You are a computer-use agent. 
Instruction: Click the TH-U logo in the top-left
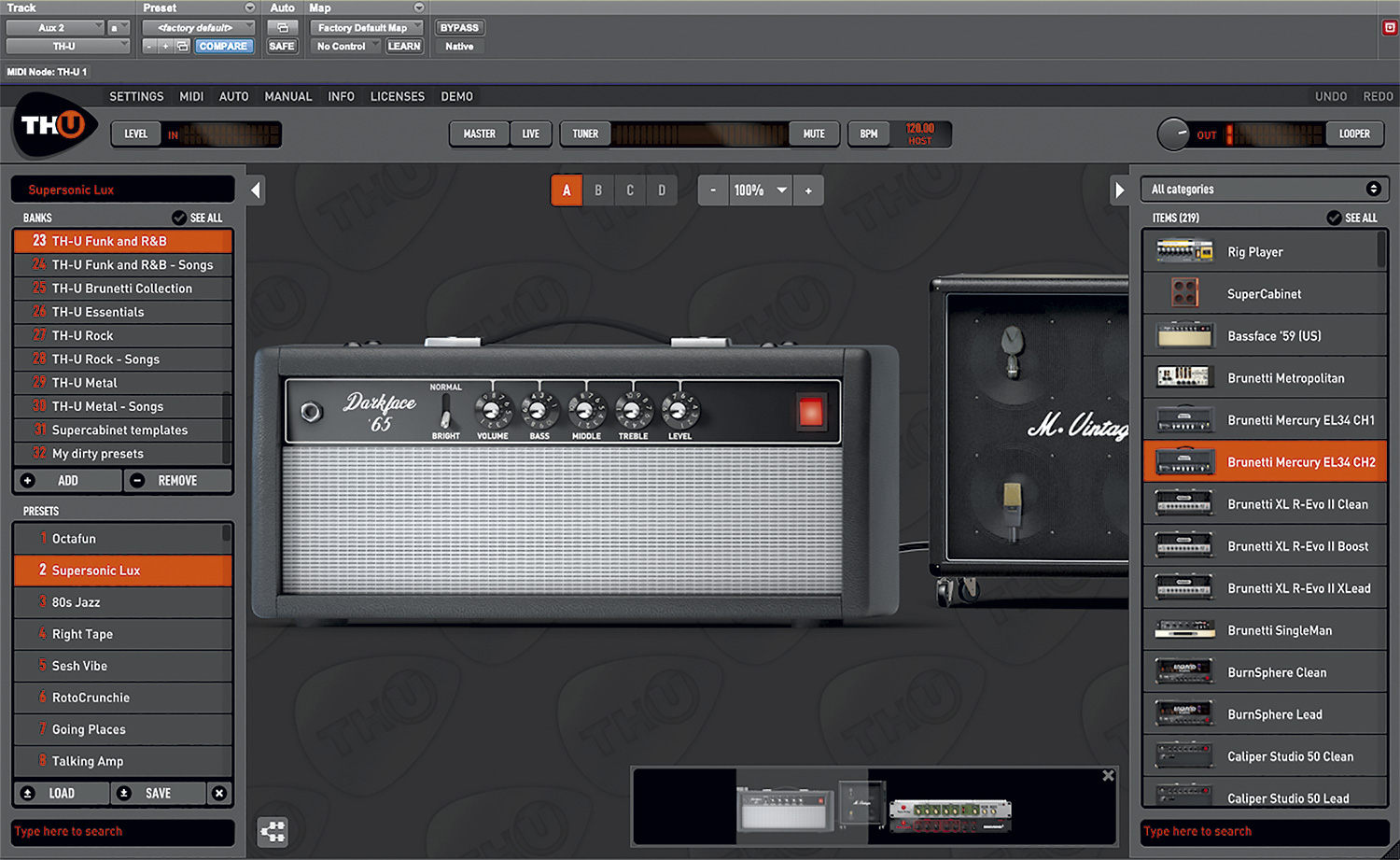53,129
